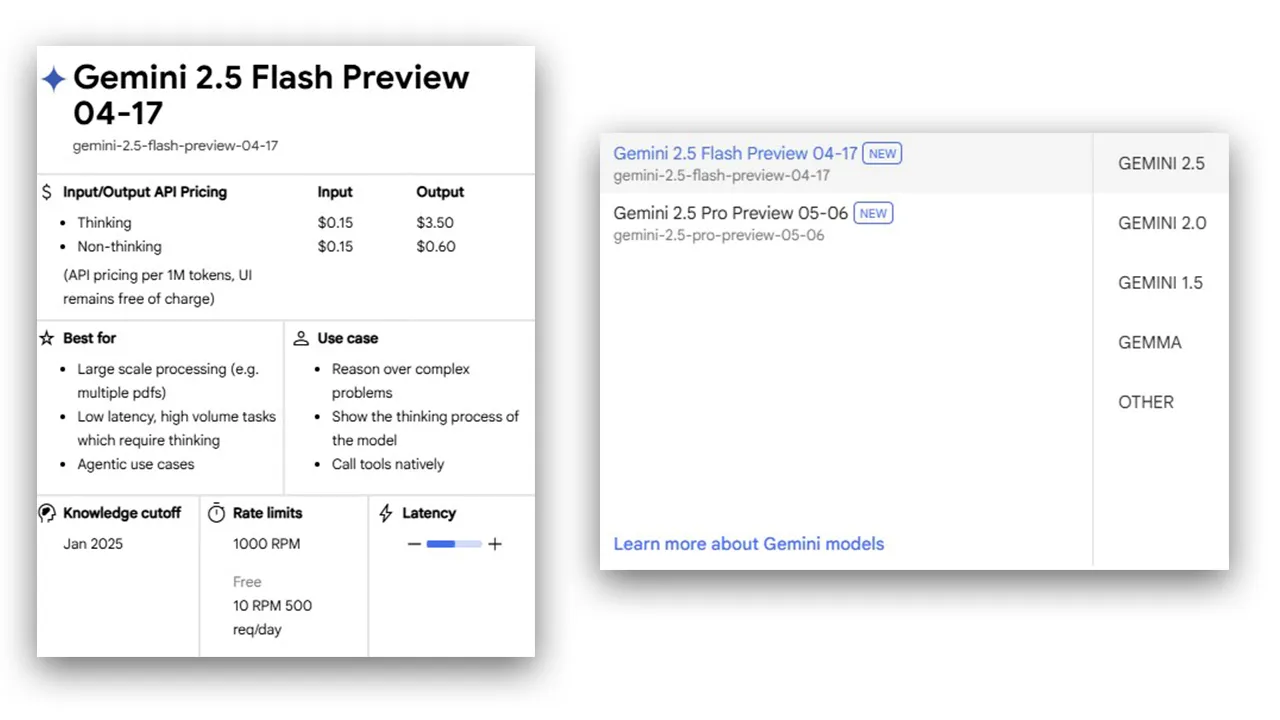Click the Jan 2025 knowledge cutoff value
The height and width of the screenshot is (720, 1280).
pos(93,544)
